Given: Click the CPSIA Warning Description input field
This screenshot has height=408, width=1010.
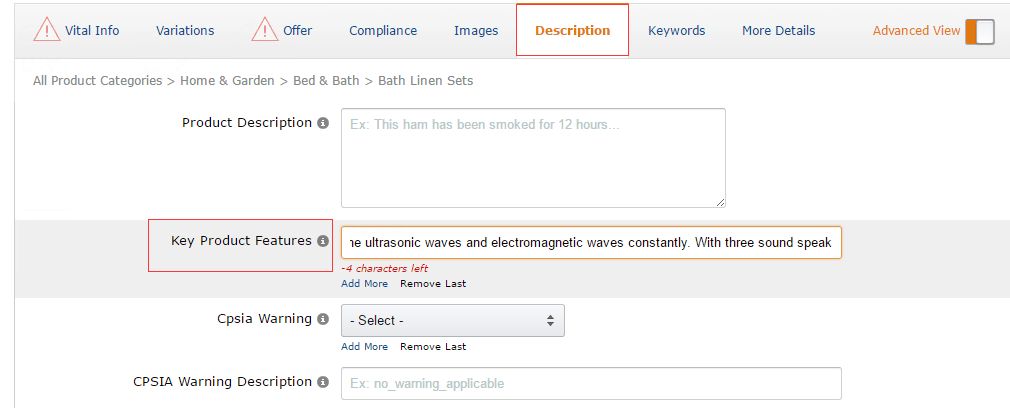Looking at the screenshot, I should pyautogui.click(x=590, y=384).
